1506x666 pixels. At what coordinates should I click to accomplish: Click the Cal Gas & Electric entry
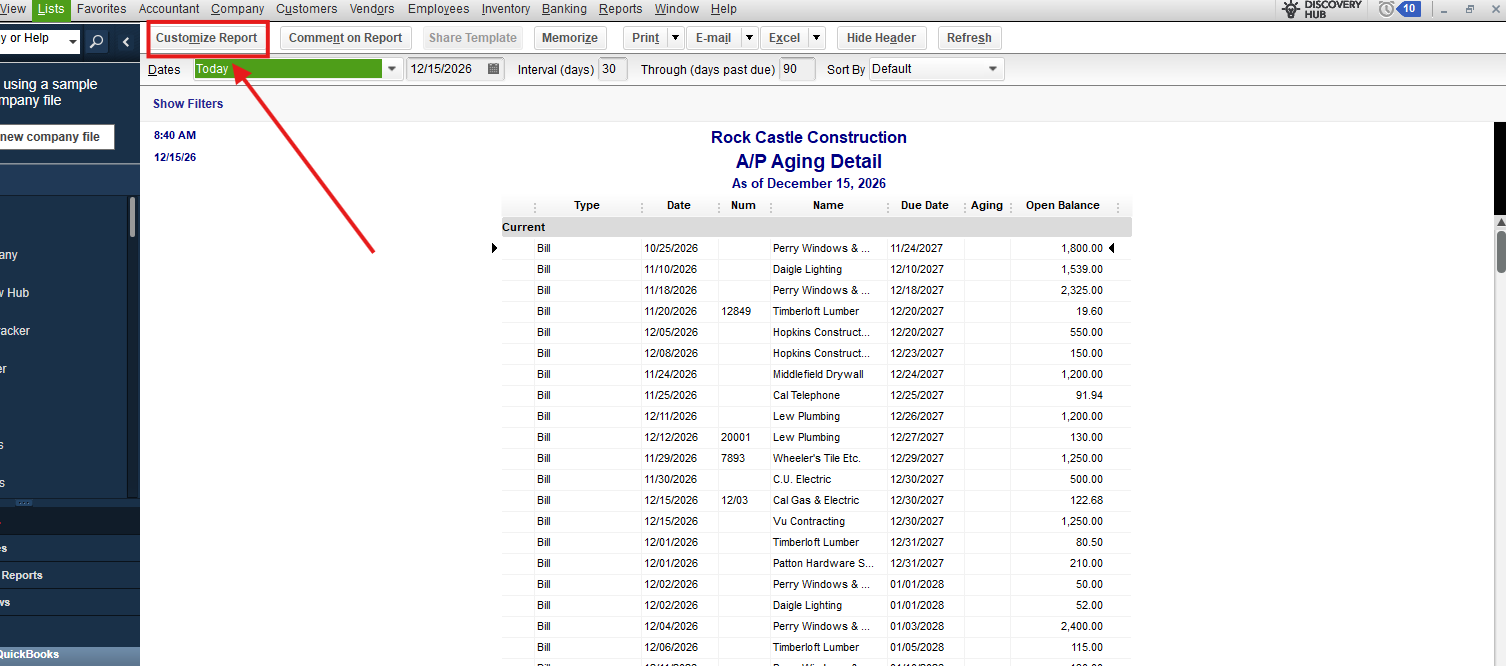coord(816,500)
